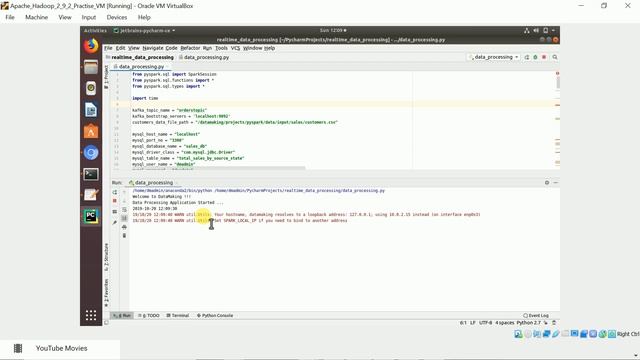This screenshot has height=360, width=640.
Task: Click Activities in the Ubuntu top bar
Action: click(95, 31)
